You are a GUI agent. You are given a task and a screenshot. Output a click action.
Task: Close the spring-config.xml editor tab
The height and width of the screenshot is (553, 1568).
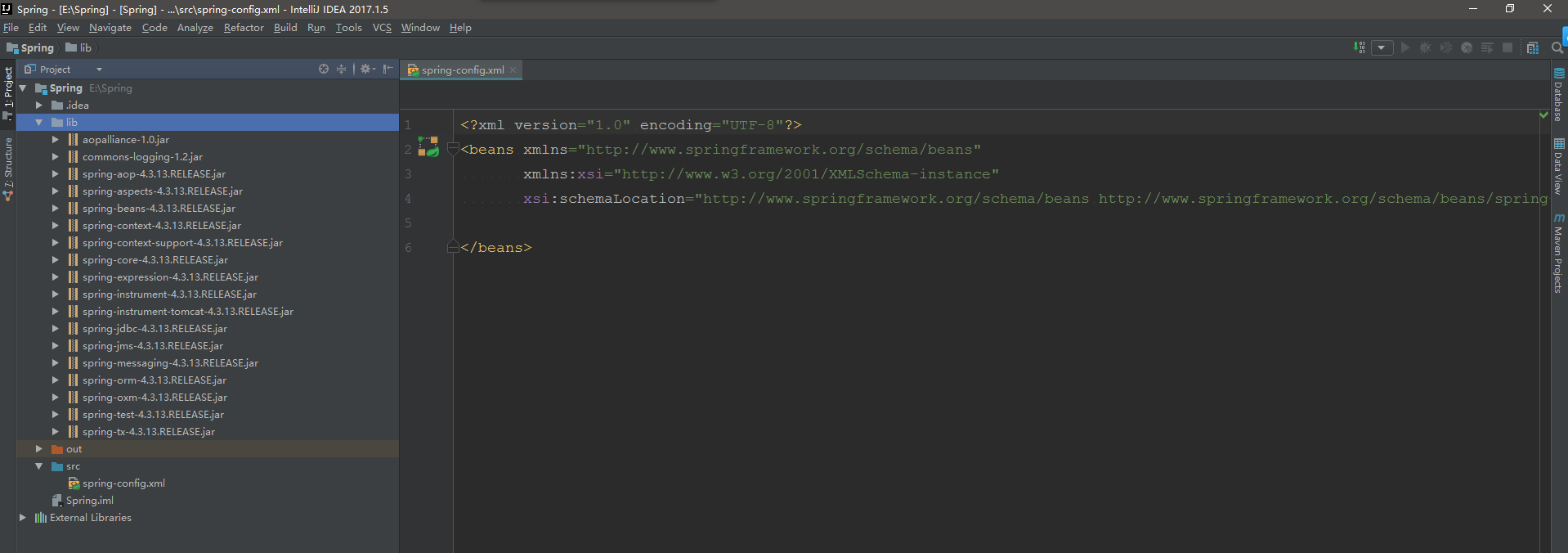click(513, 70)
